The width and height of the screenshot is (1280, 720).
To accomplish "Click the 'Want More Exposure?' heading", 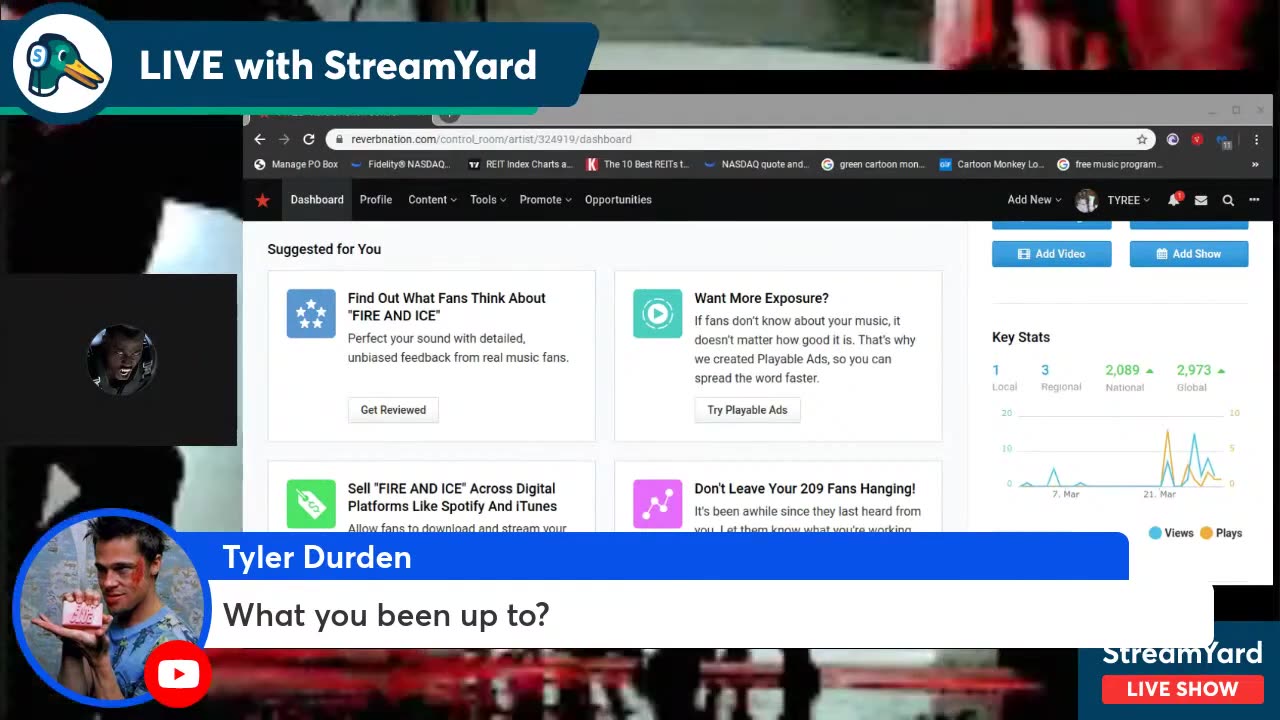I will click(762, 298).
